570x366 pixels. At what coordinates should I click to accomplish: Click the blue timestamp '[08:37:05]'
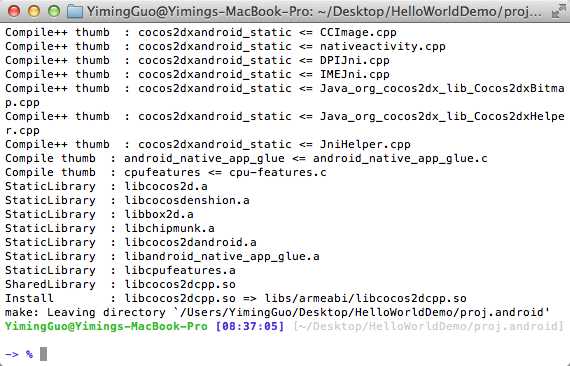pos(250,326)
